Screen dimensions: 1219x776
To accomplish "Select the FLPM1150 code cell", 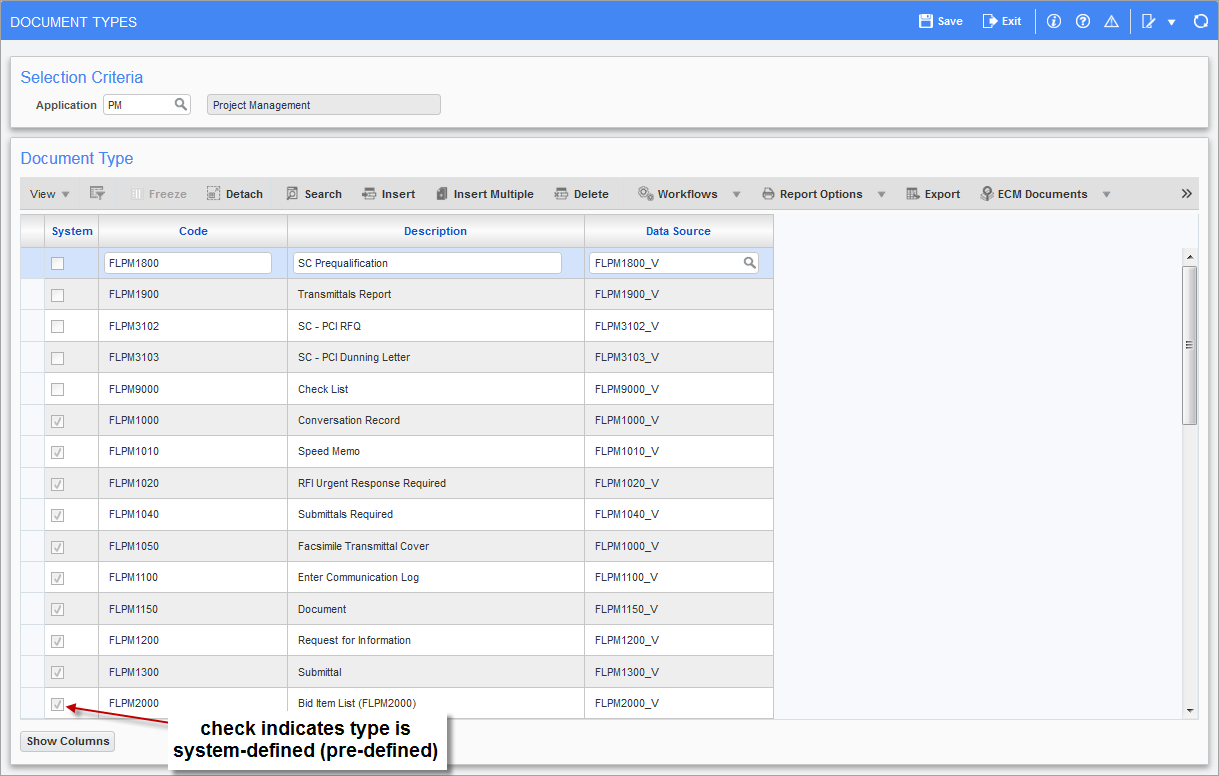I will coord(193,609).
